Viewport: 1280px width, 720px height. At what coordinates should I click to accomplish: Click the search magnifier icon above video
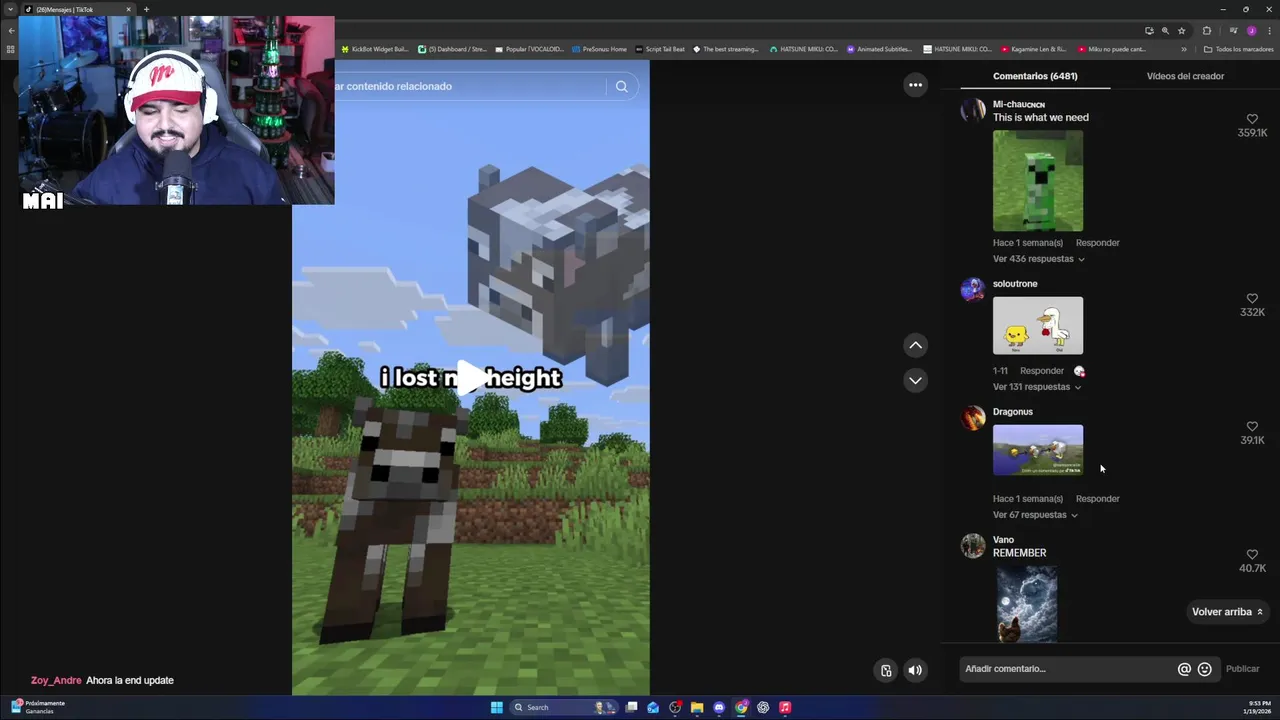[x=621, y=86]
